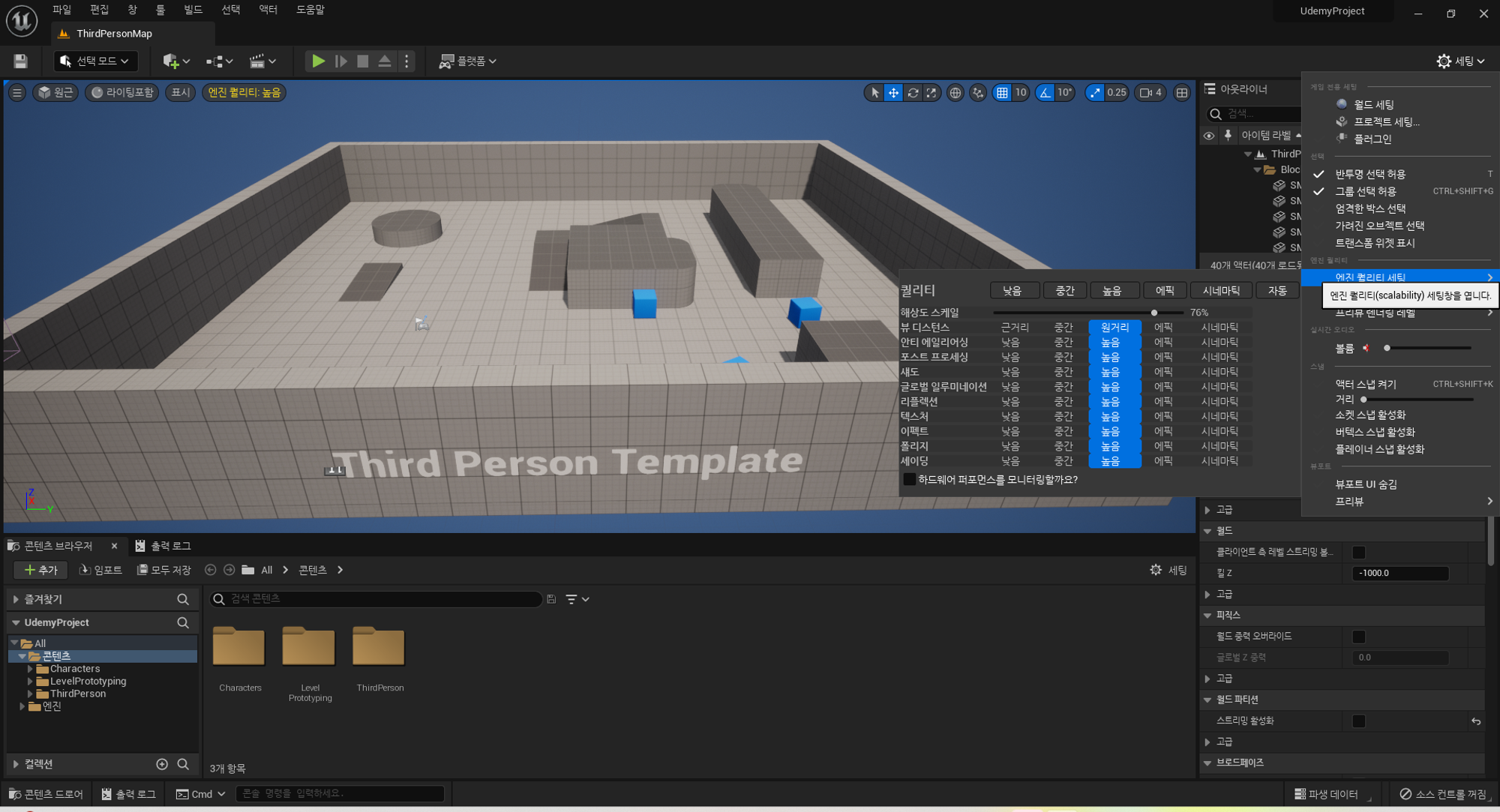Screen dimensions: 1500x812
Task: Adjust the real-time audio volume slider
Action: [1429, 348]
